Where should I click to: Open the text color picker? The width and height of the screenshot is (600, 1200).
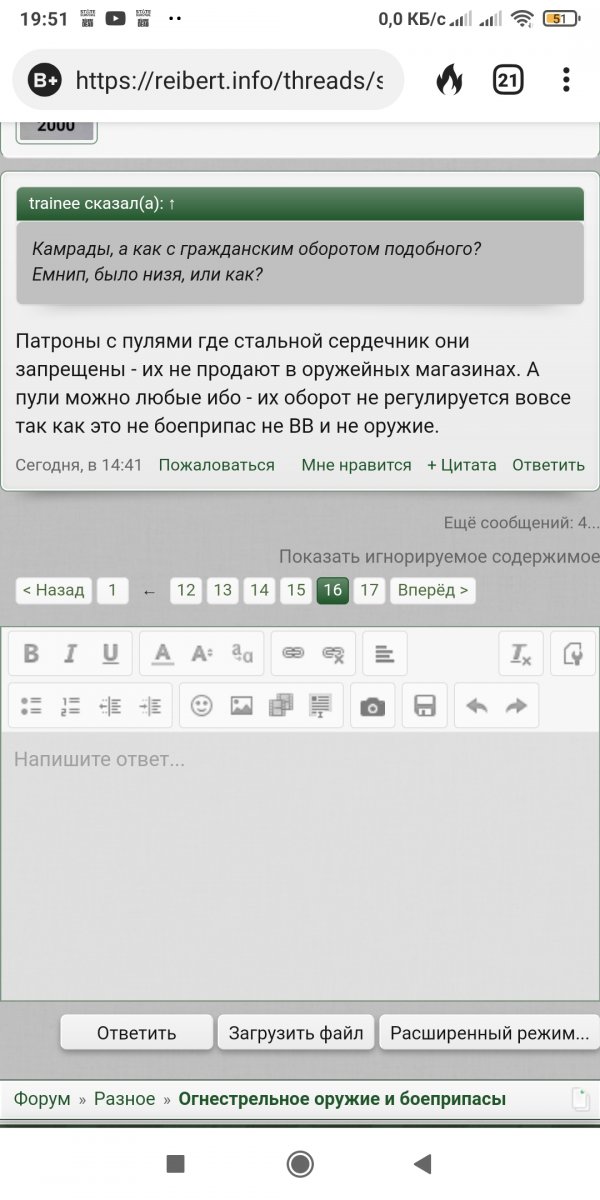(x=163, y=654)
